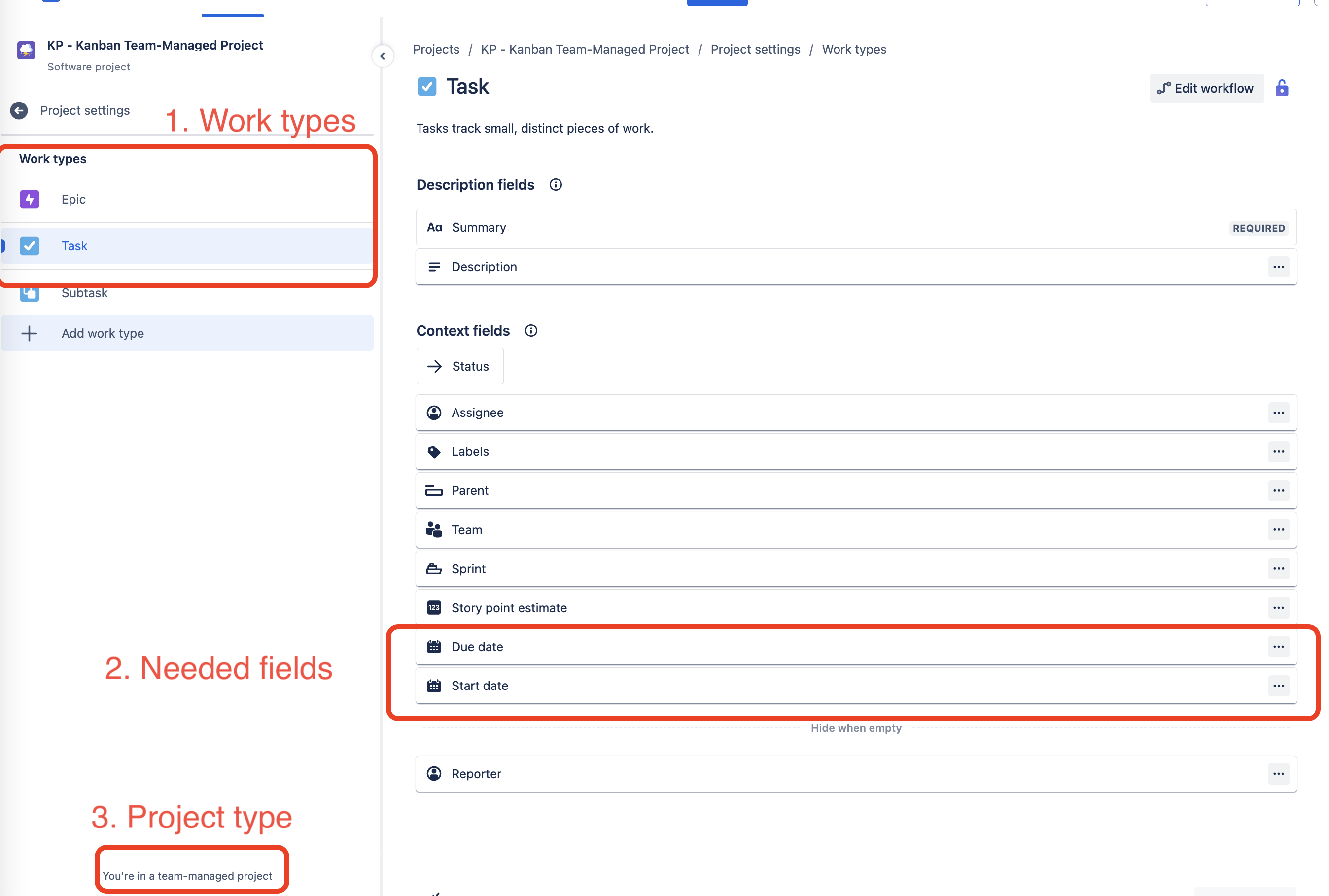Click the purple Epic lightning icon
This screenshot has height=896, width=1329.
[x=30, y=200]
